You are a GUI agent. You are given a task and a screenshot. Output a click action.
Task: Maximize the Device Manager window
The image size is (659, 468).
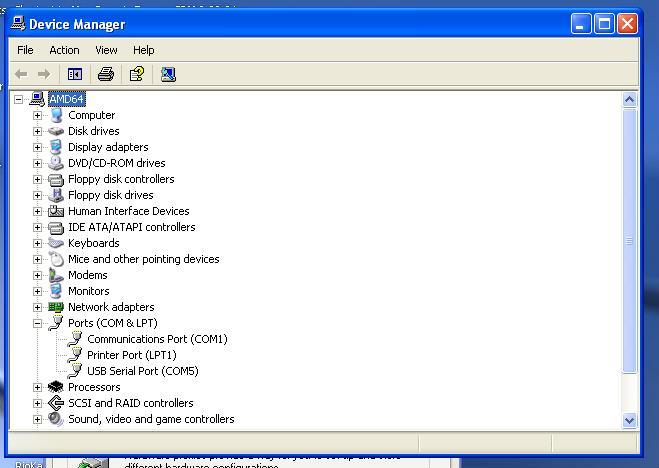click(x=604, y=24)
